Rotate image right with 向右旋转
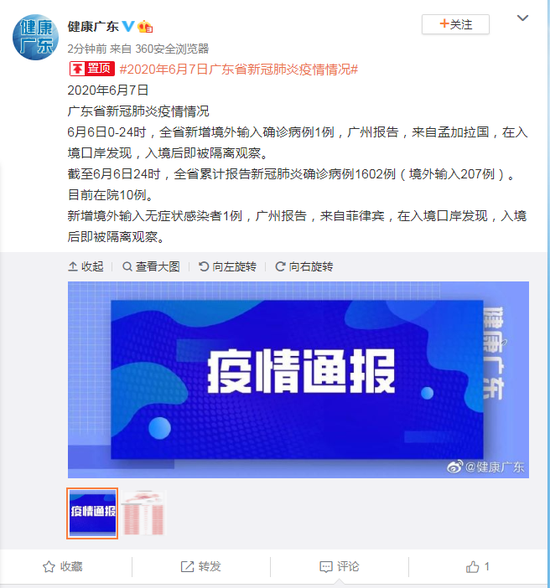The image size is (550, 588). click(304, 267)
